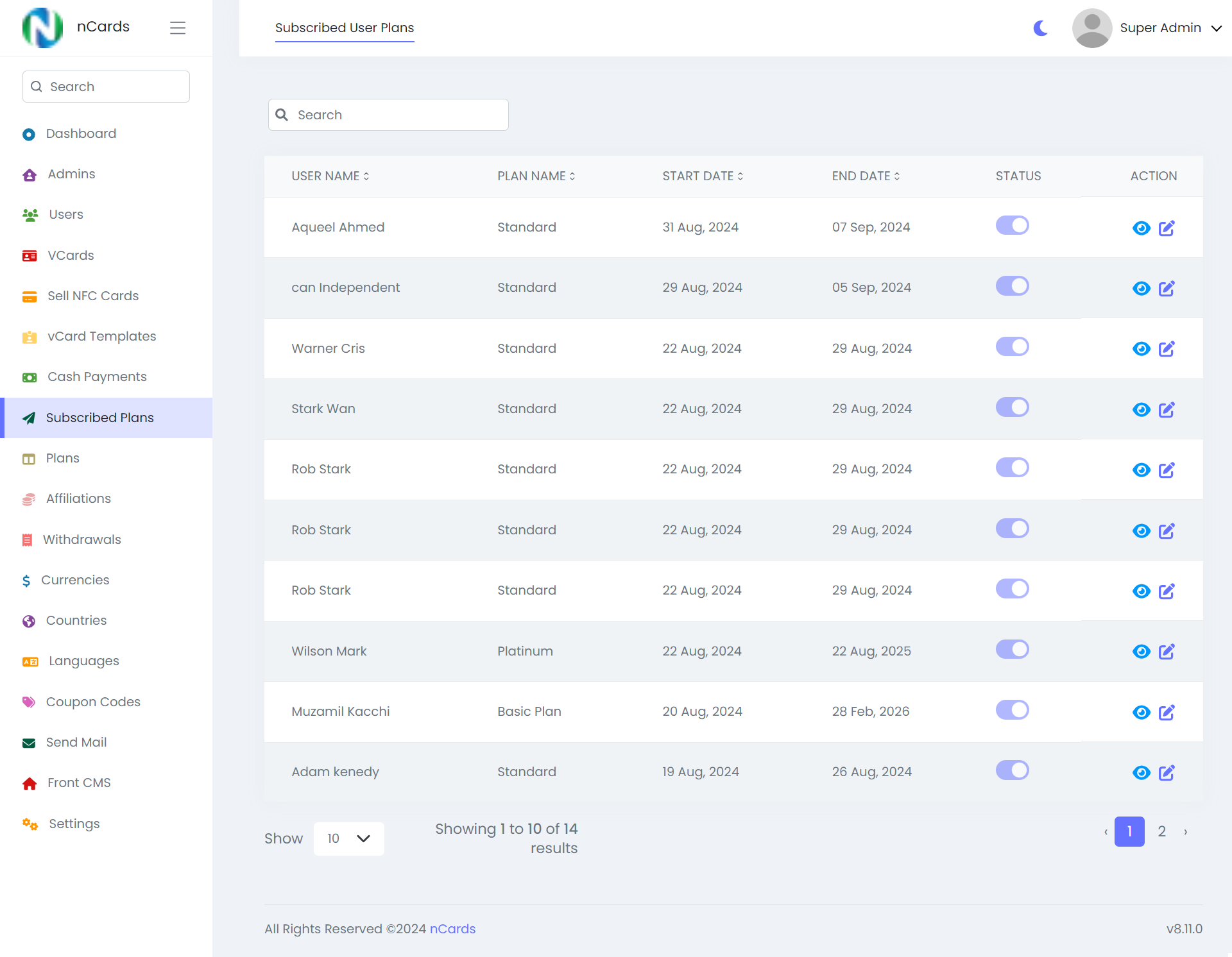Open the Dashboard from sidebar
This screenshot has width=1232, height=957.
coord(80,133)
